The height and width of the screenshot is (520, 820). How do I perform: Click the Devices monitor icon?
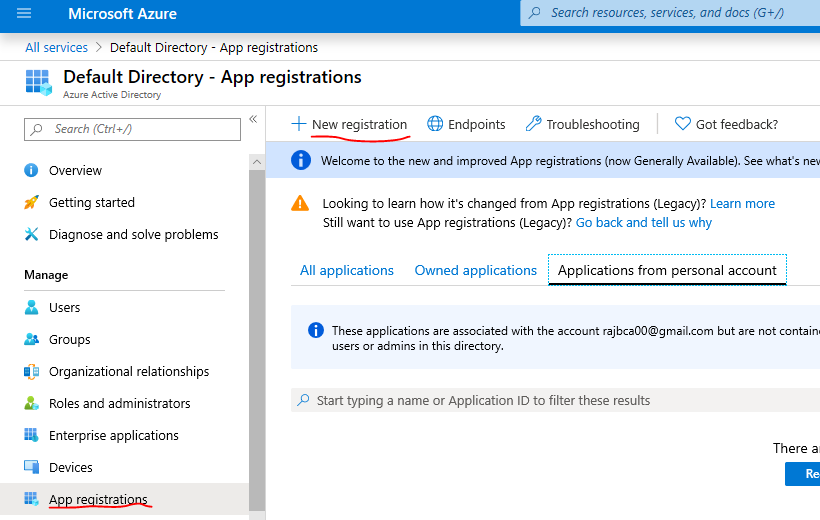point(31,467)
